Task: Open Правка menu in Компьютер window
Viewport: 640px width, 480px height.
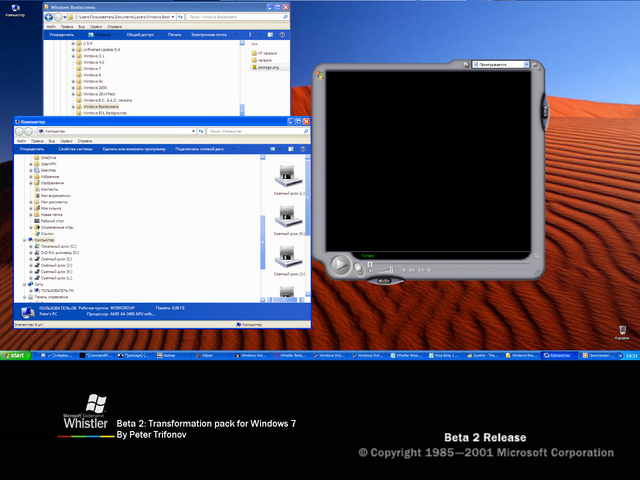Action: pos(37,141)
